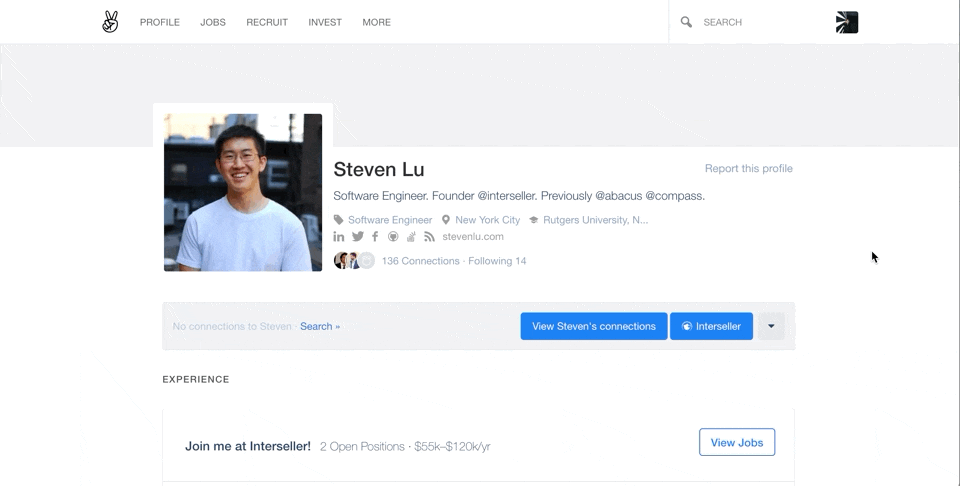Click the graduation cap icon

click(533, 220)
